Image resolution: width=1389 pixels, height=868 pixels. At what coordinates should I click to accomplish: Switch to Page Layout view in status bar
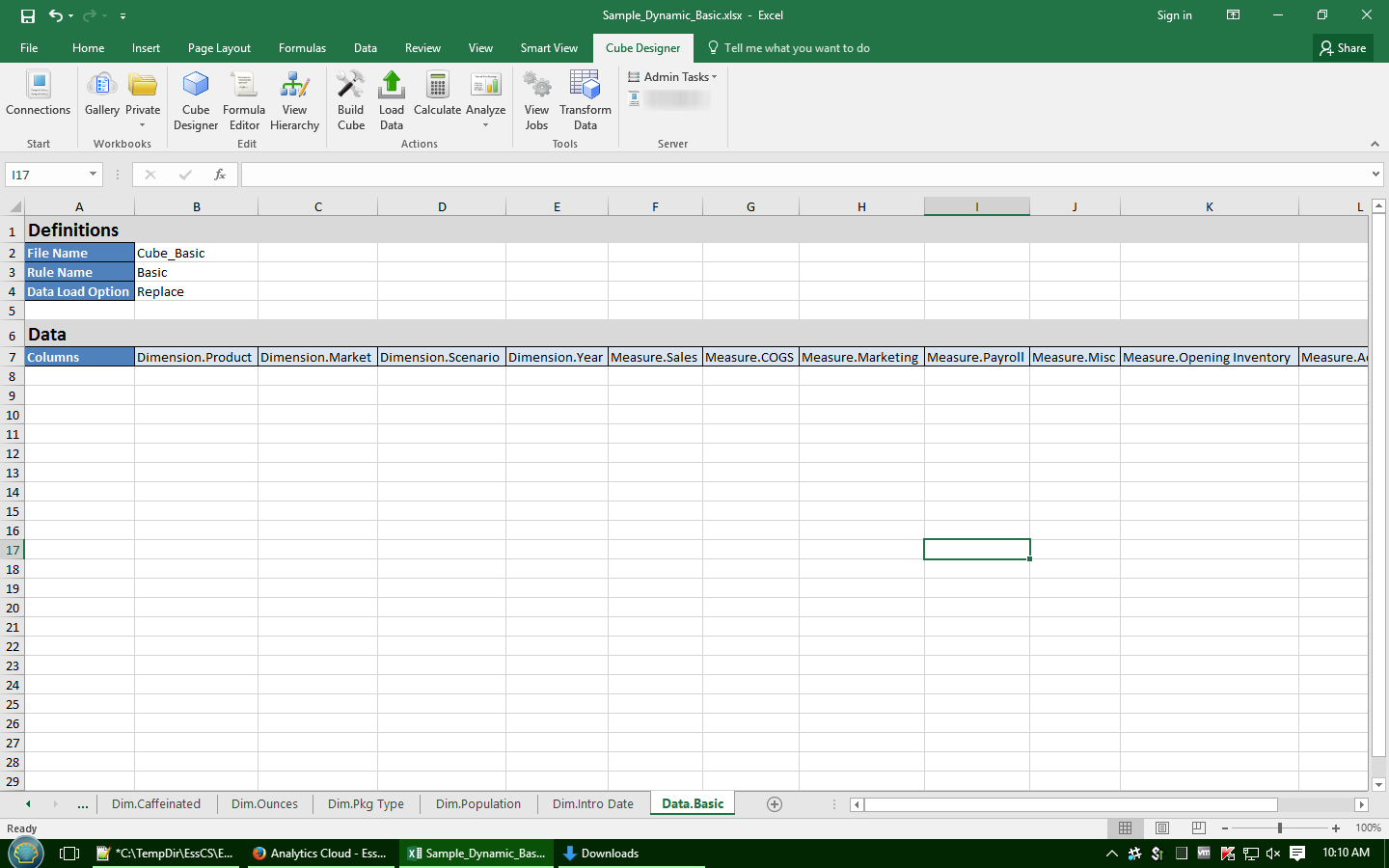click(x=1162, y=828)
